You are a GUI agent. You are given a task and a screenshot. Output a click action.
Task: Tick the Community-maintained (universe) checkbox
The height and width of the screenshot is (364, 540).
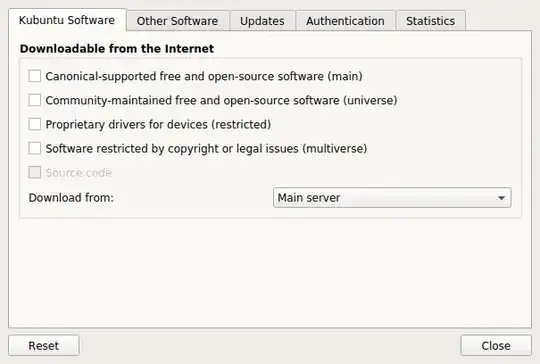[x=35, y=100]
